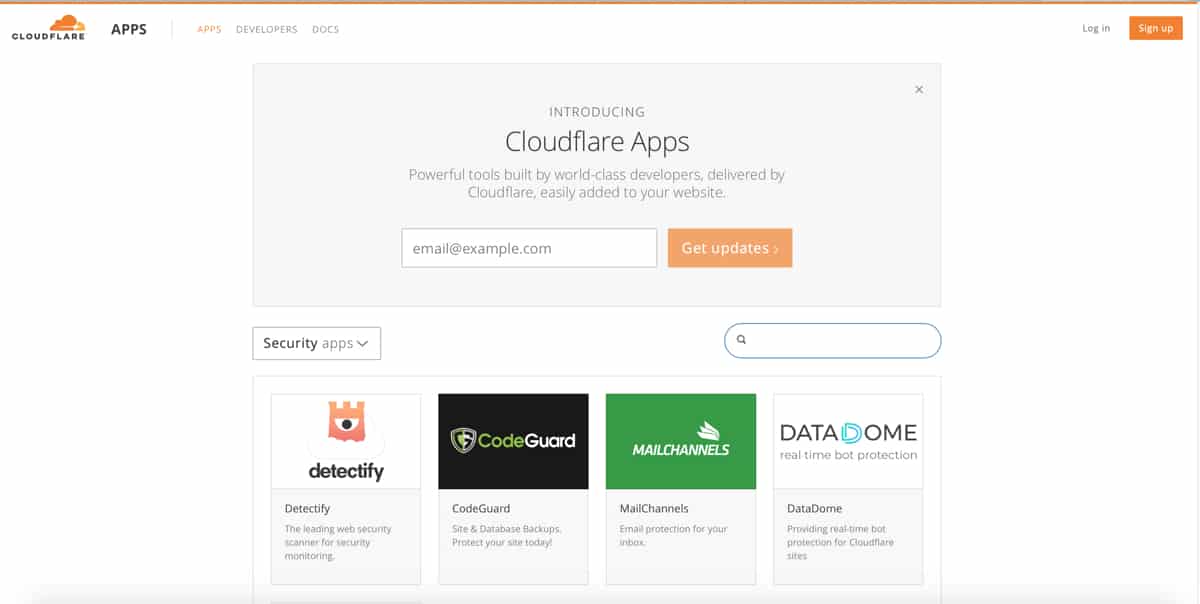Viewport: 1200px width, 604px height.
Task: Click the Cloudflare cloud logo
Action: coord(48,25)
